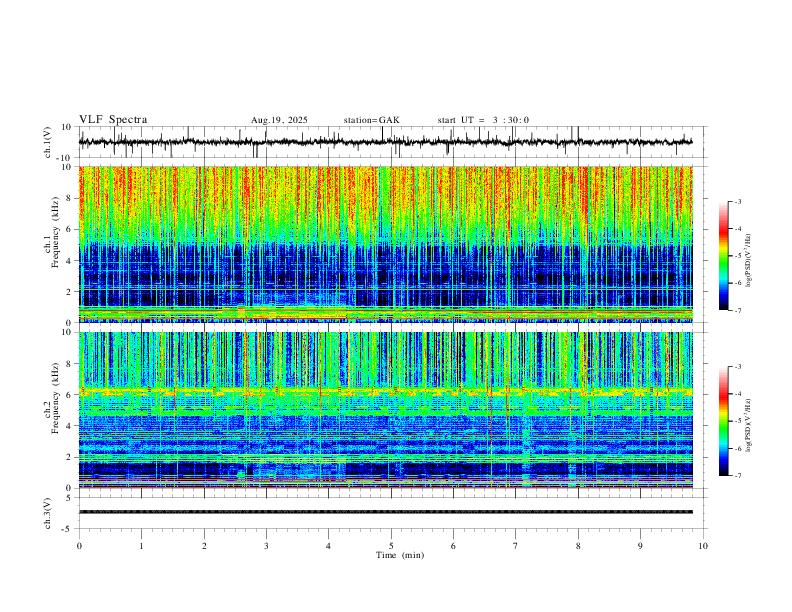Click the ch.1 voltage waveform trace panel
This screenshot has width=792, height=612.
coord(393,142)
